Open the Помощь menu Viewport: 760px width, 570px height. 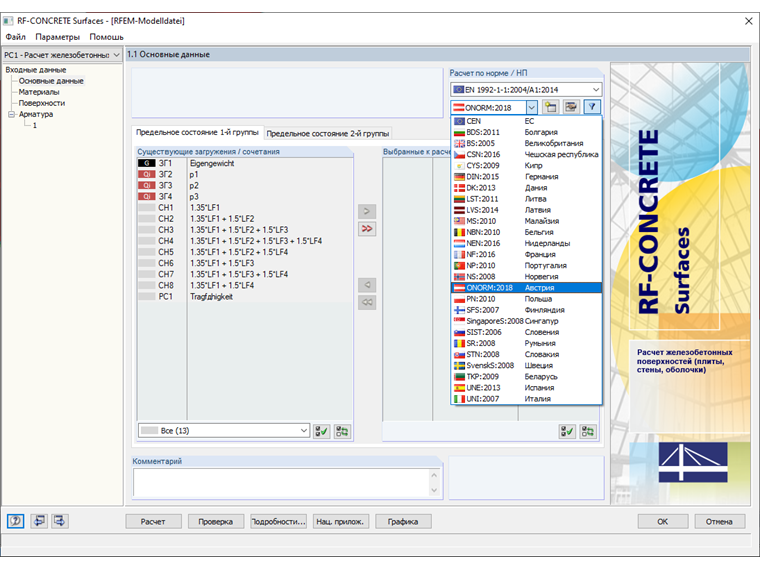click(106, 37)
